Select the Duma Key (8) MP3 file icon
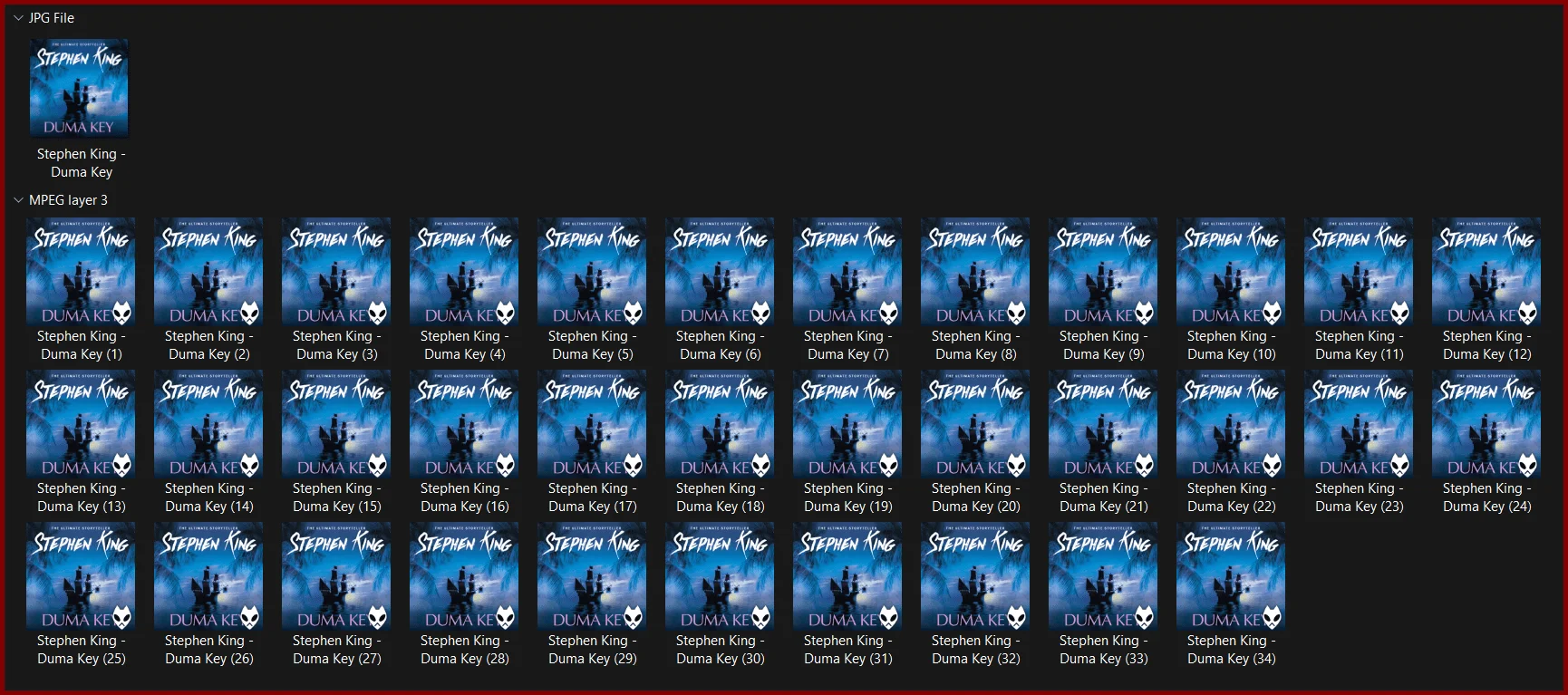 [x=975, y=272]
